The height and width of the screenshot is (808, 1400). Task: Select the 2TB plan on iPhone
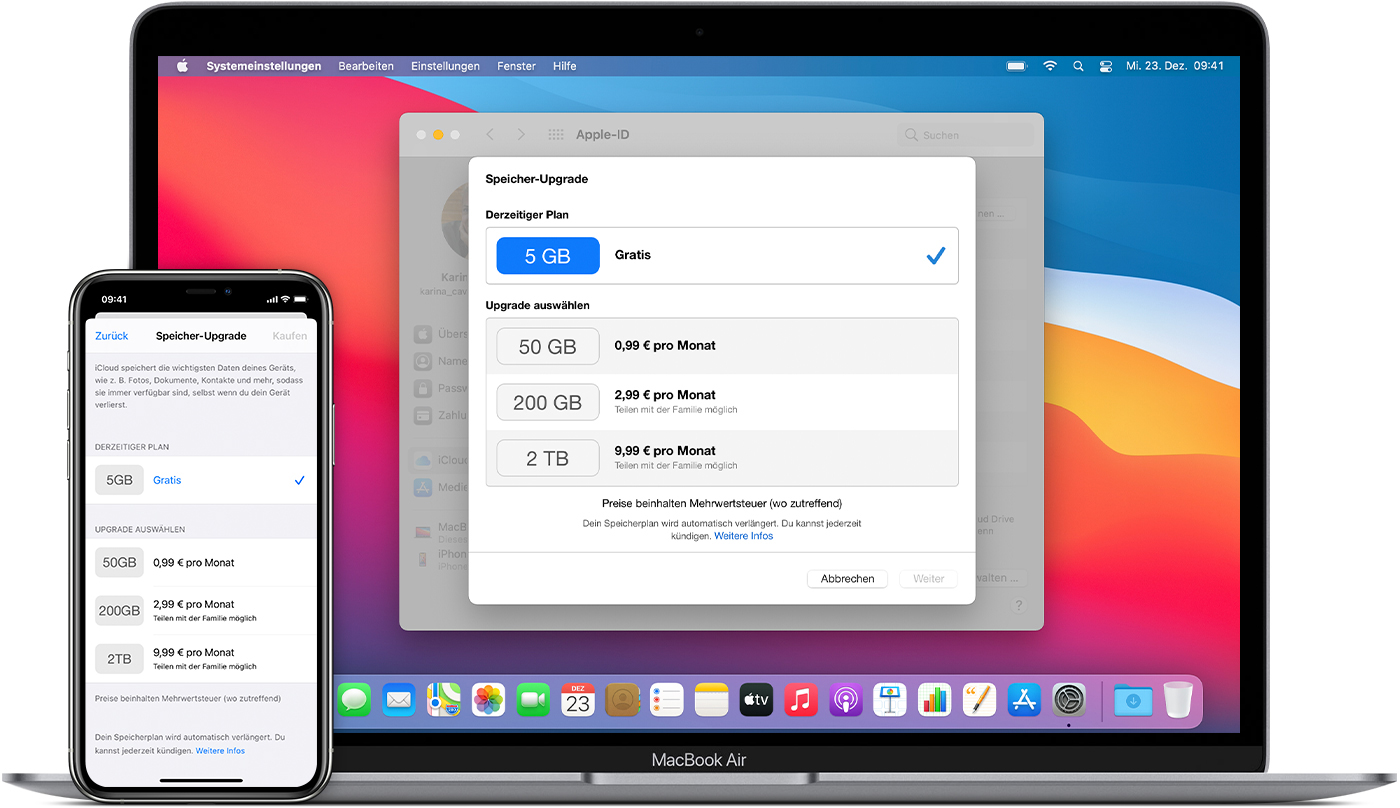click(201, 659)
